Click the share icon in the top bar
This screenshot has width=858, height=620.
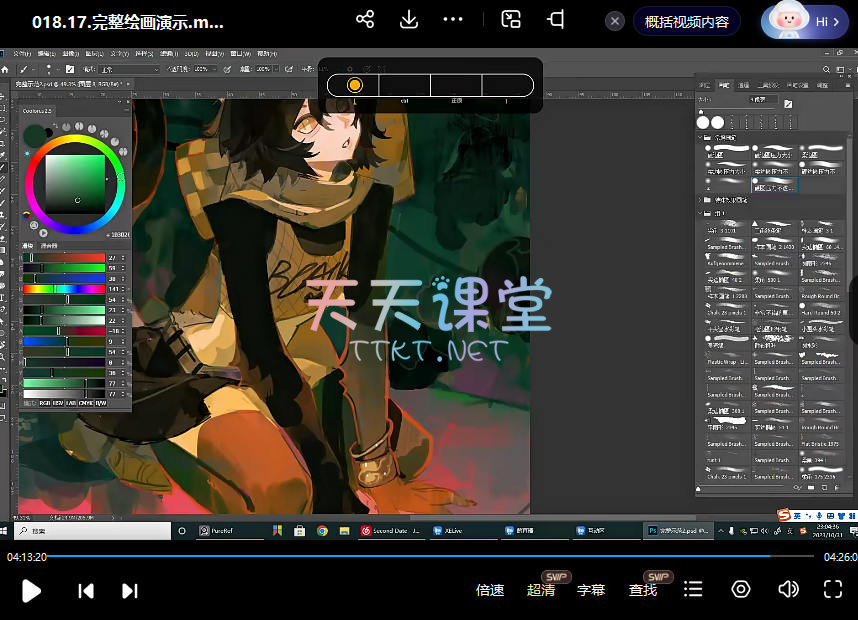tap(365, 20)
